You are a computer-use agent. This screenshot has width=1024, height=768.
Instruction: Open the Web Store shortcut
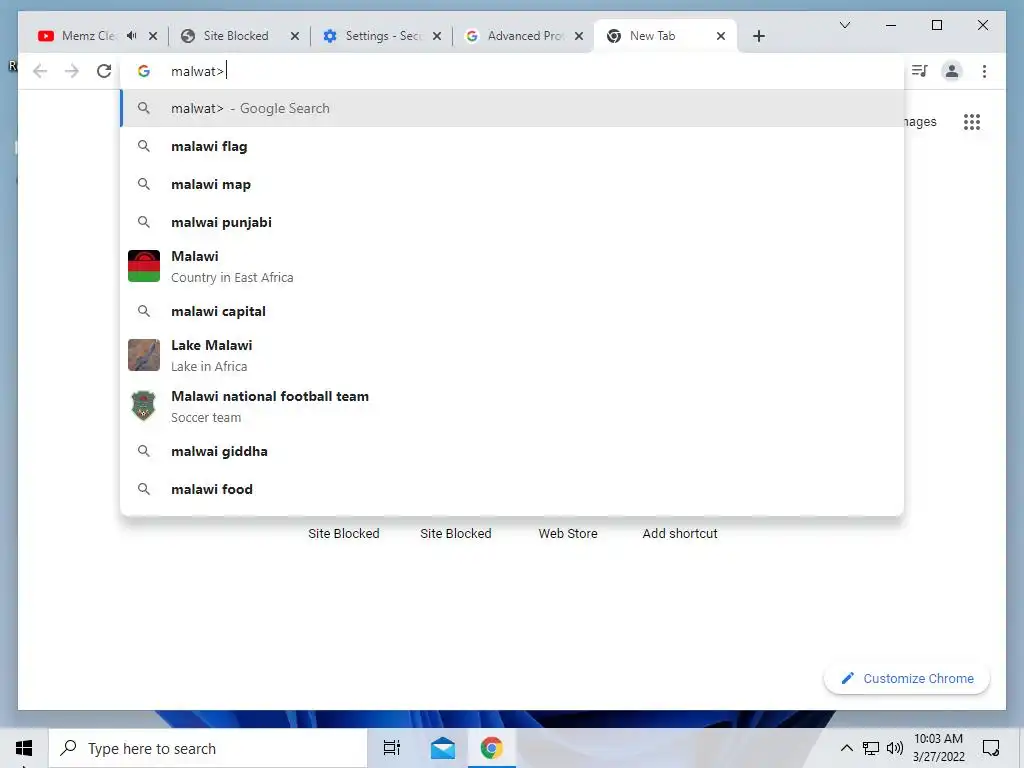pos(568,534)
